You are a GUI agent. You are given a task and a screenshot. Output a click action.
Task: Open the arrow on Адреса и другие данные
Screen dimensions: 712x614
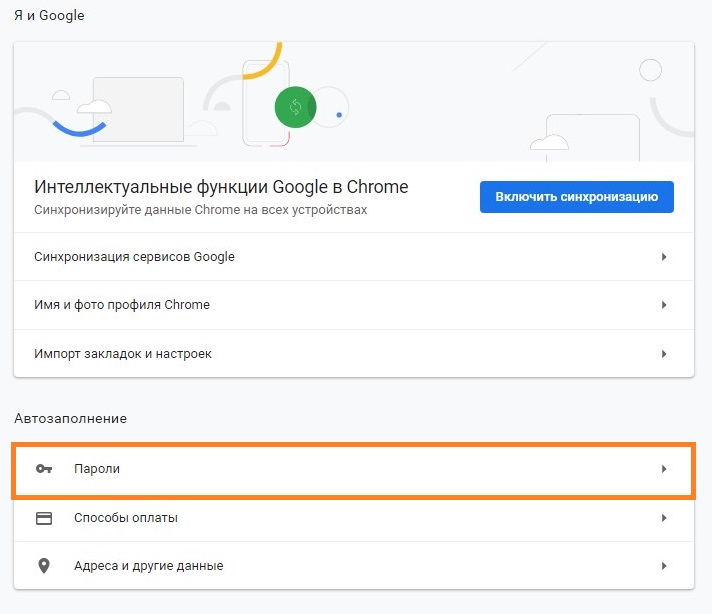pyautogui.click(x=664, y=566)
